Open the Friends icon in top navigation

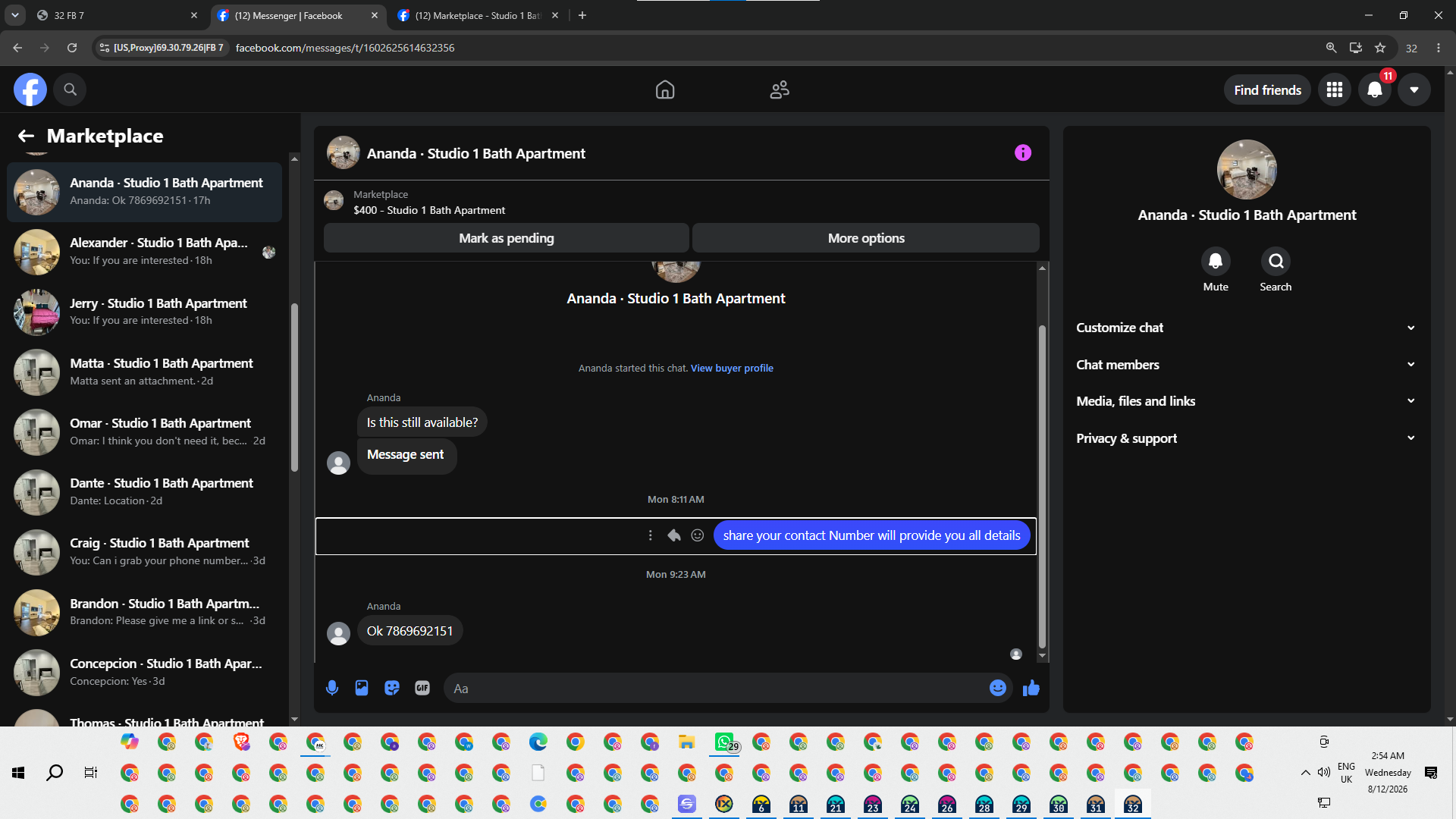point(780,89)
